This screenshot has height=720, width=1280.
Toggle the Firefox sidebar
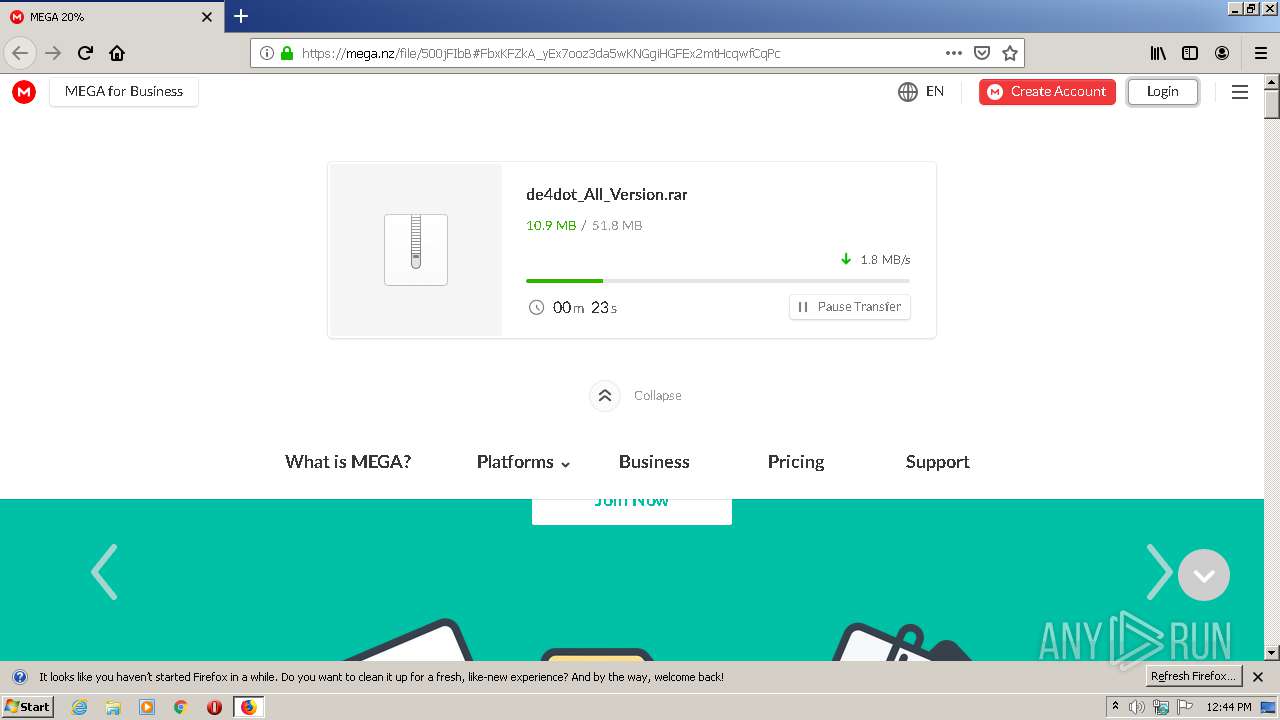[x=1190, y=53]
